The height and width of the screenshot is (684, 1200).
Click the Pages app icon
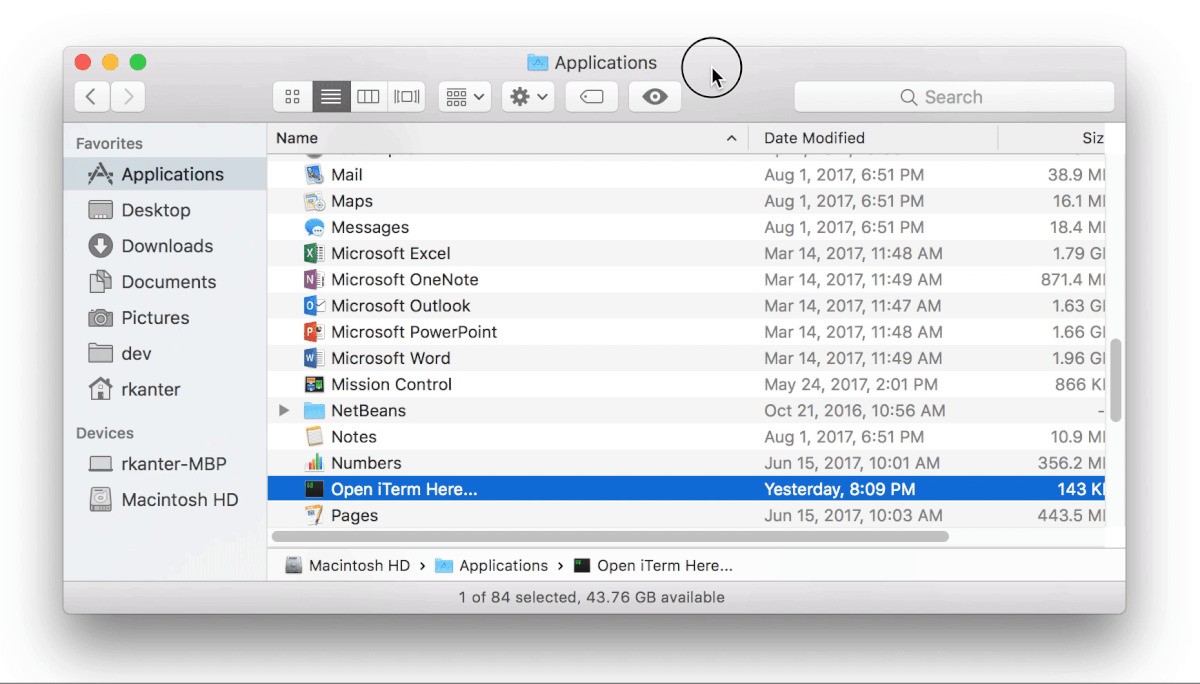point(315,515)
